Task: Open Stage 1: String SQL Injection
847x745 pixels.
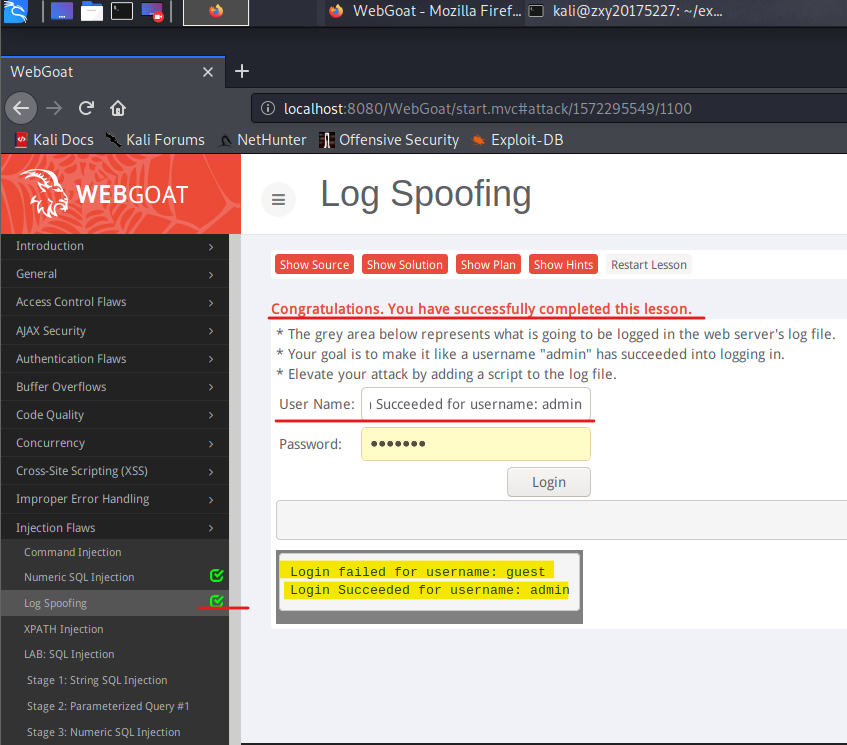Action: click(x=97, y=680)
